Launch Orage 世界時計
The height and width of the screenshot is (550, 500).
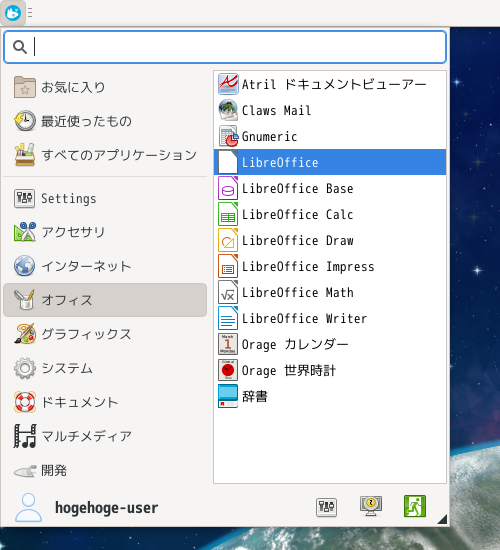(x=330, y=370)
